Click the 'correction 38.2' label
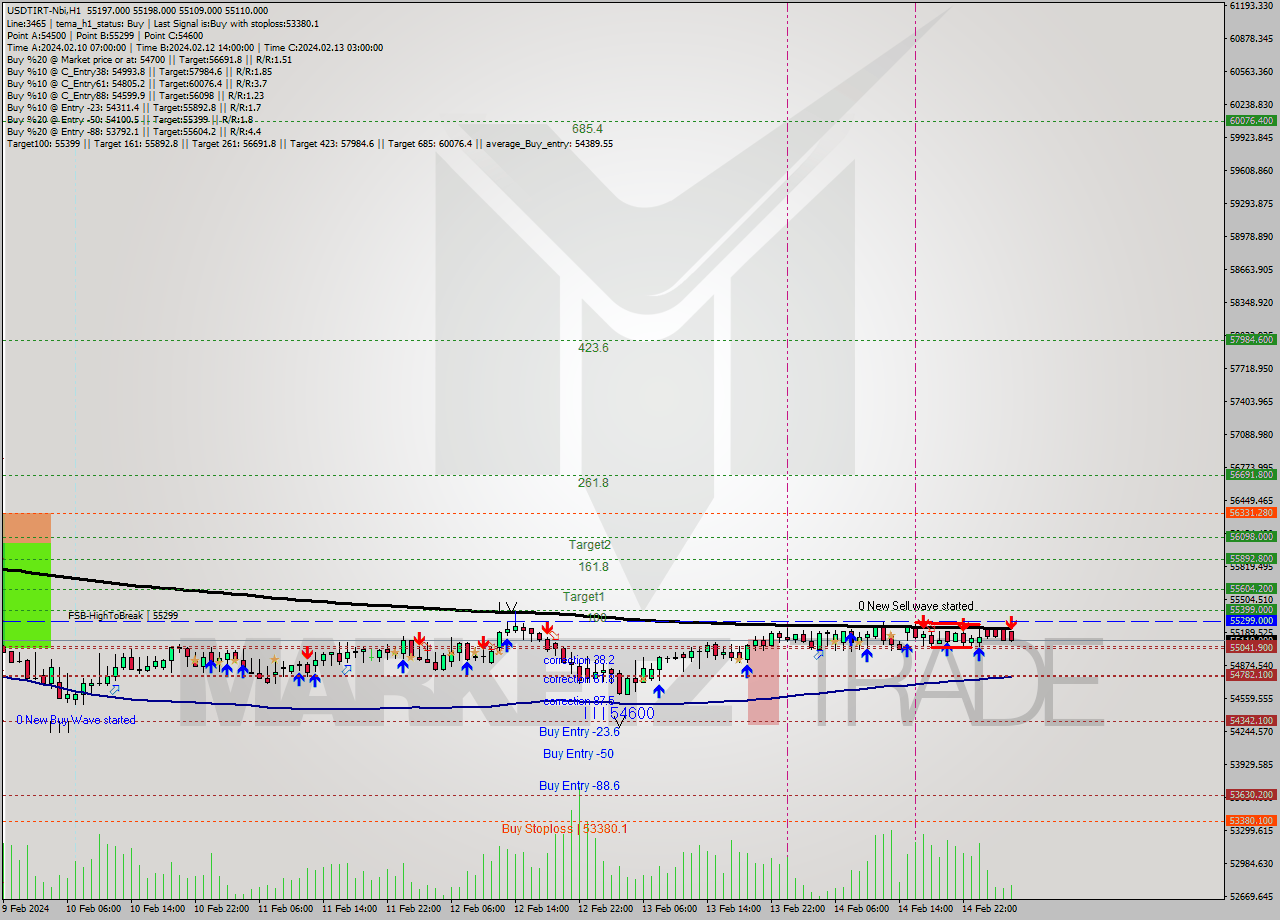 [579, 661]
